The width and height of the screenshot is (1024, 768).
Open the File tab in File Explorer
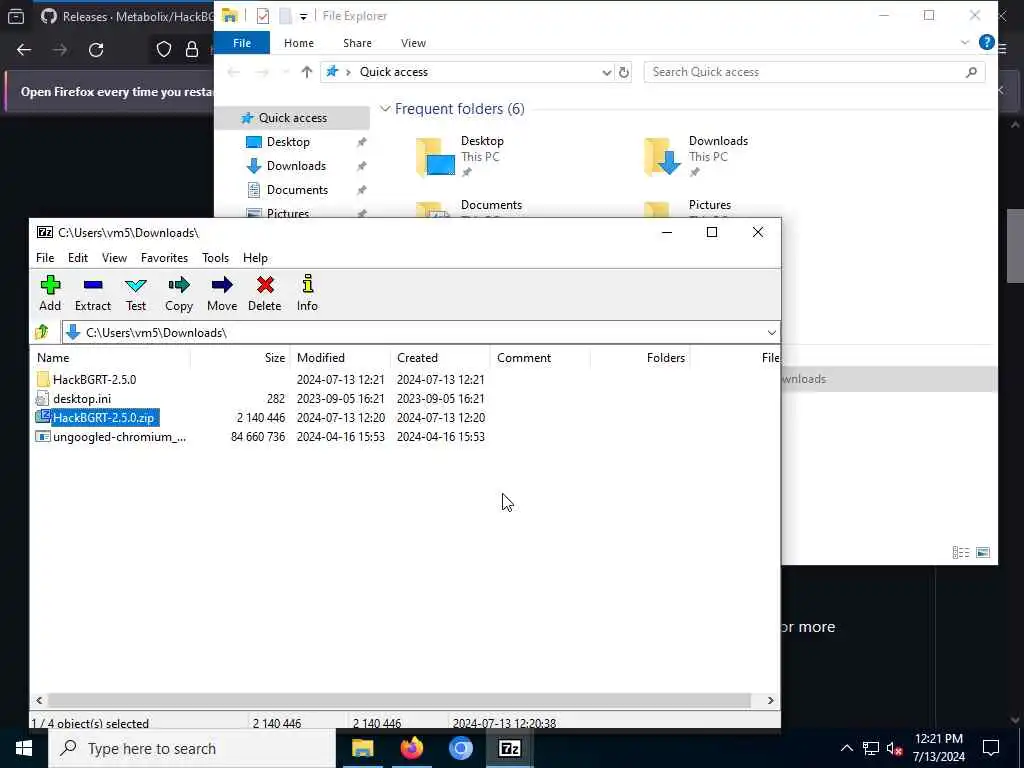click(242, 42)
